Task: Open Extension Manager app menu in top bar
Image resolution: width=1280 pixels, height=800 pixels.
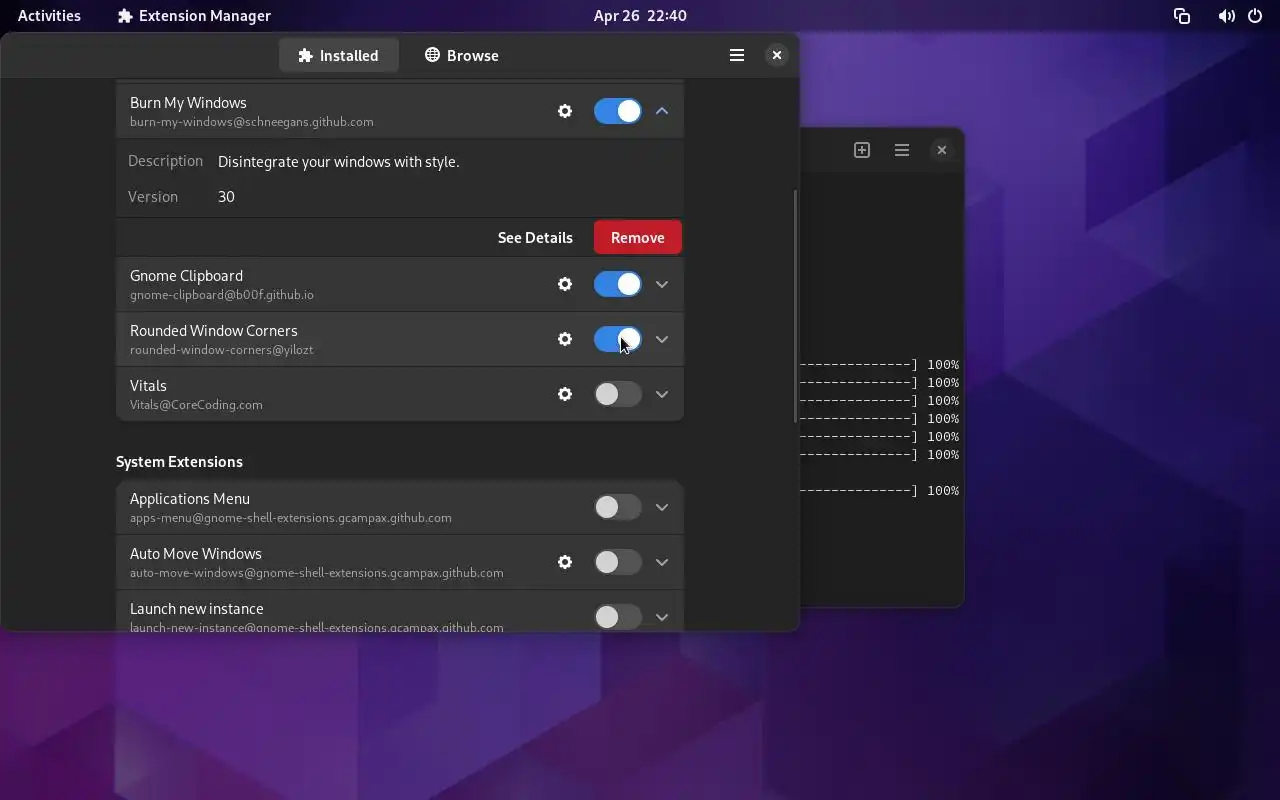Action: point(194,16)
